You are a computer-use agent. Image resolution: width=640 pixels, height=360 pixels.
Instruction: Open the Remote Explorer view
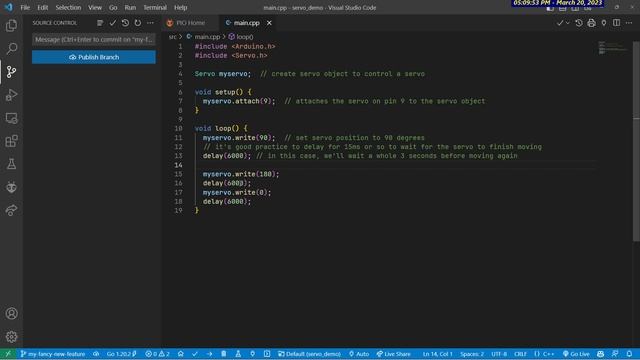click(11, 118)
